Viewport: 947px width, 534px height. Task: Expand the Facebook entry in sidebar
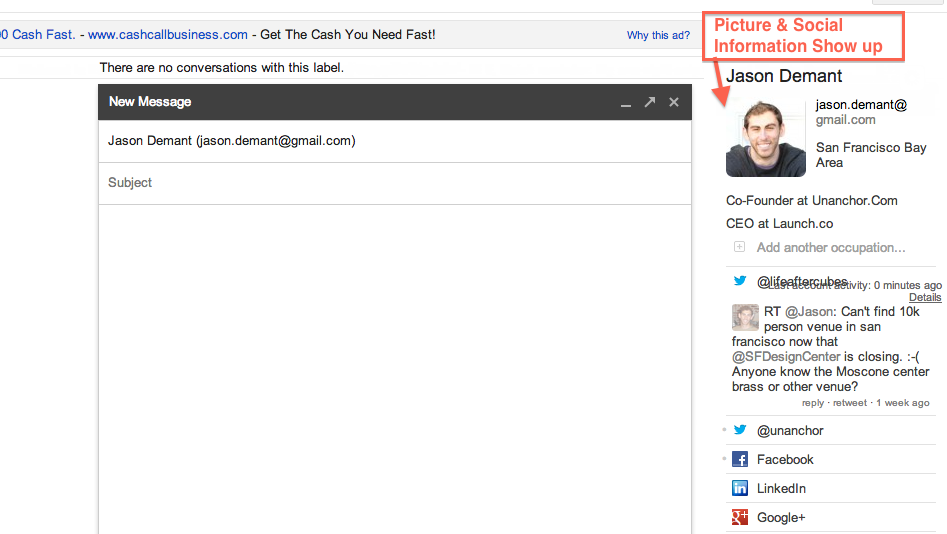click(x=785, y=460)
